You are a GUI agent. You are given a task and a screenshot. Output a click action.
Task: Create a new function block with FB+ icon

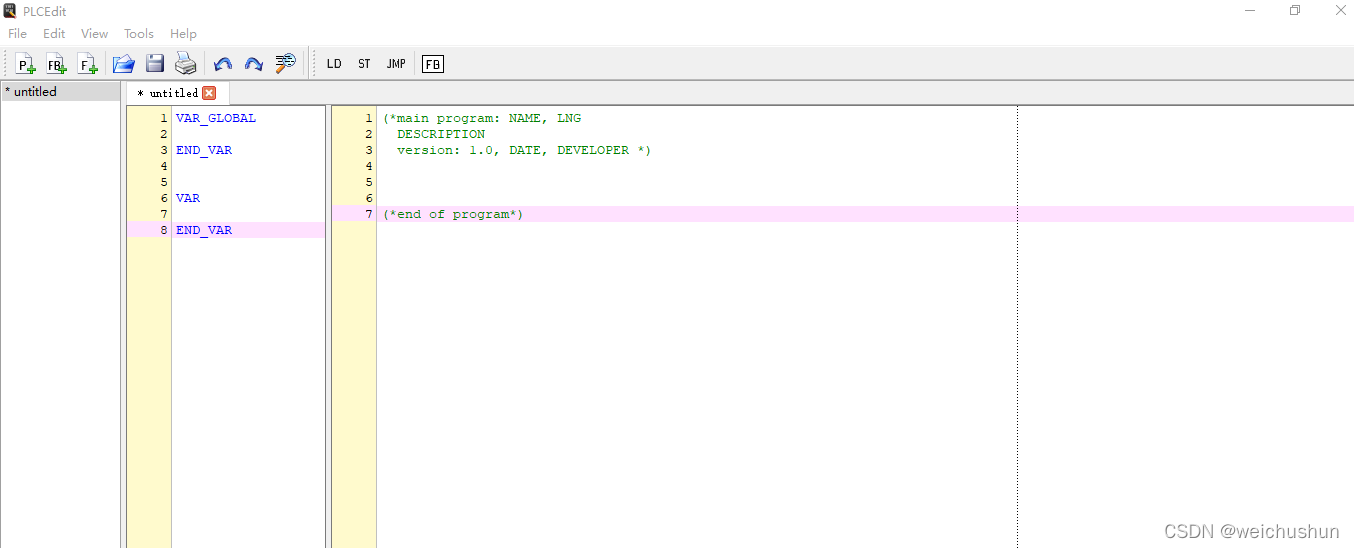(56, 64)
